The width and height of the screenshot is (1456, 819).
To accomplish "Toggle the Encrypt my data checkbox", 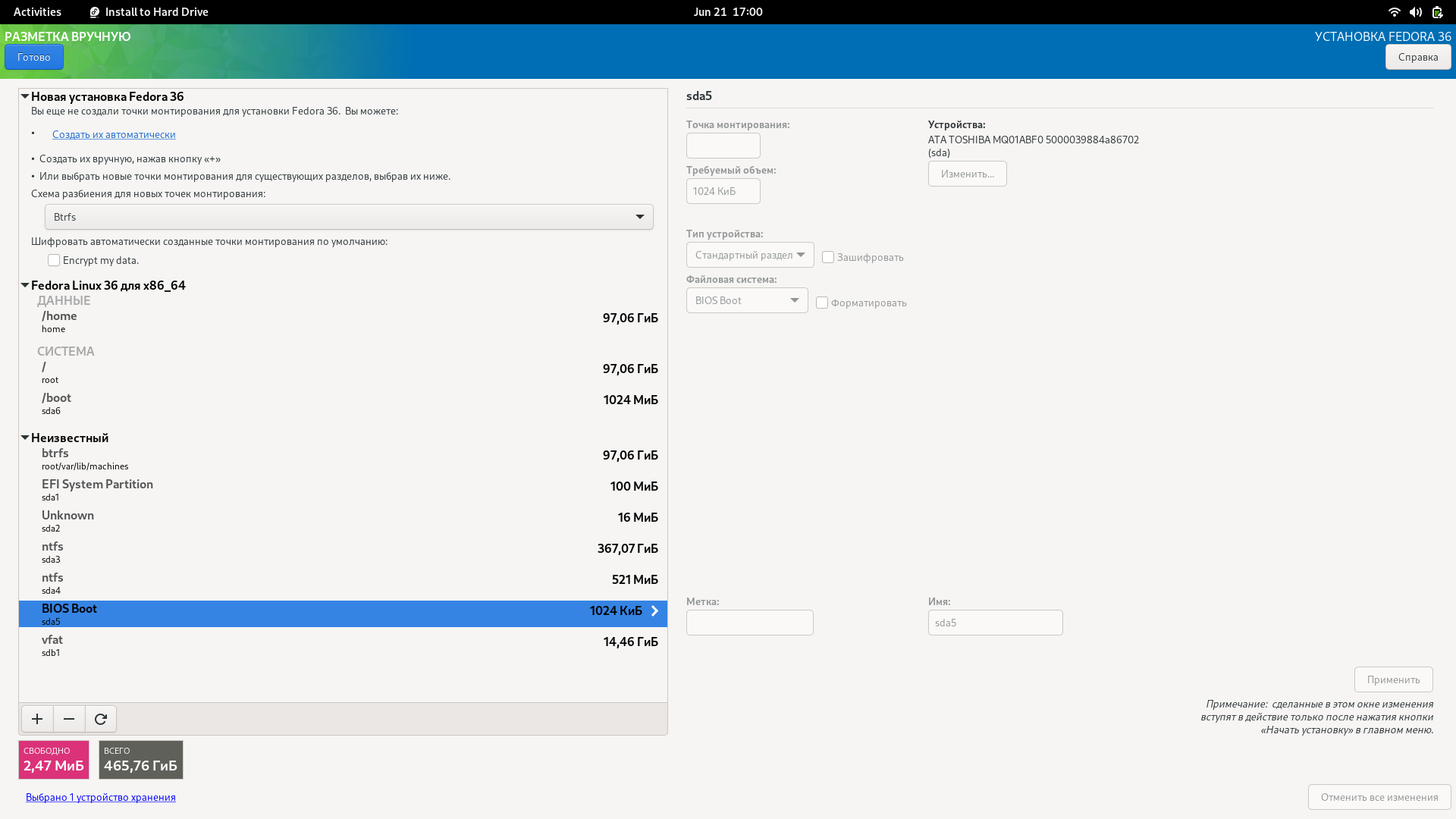I will click(x=54, y=260).
